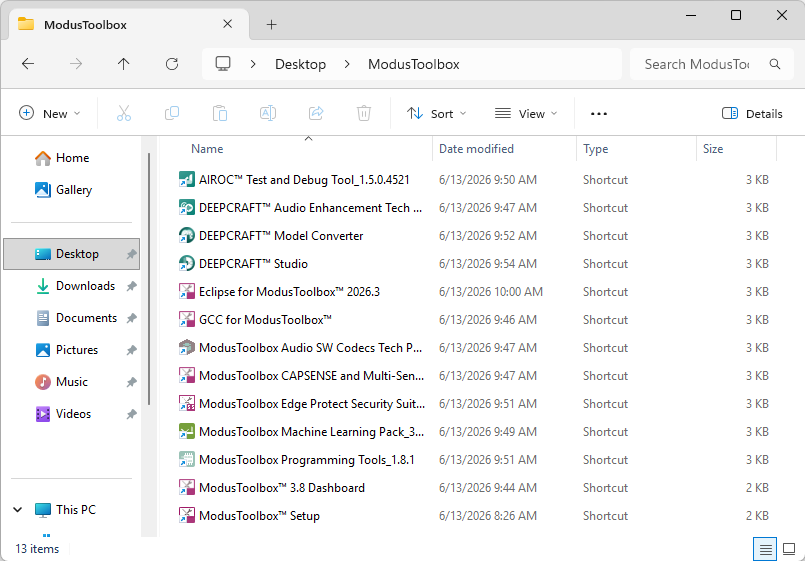The image size is (805, 561).
Task: Expand chevron after Desktop in address bar
Action: click(347, 64)
